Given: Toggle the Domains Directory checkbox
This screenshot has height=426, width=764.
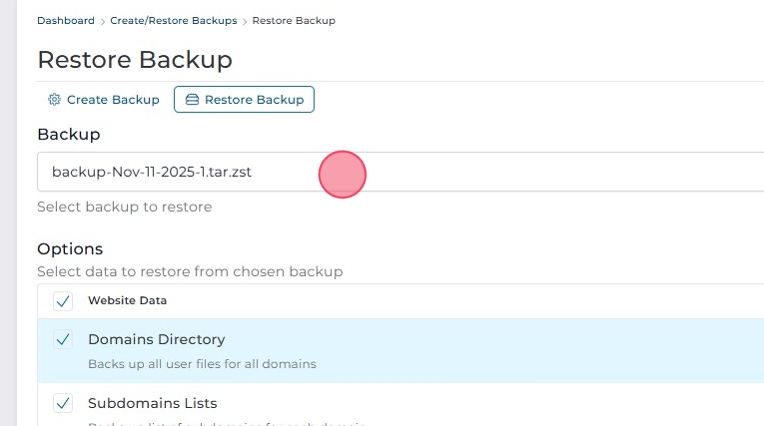Looking at the screenshot, I should tap(63, 340).
